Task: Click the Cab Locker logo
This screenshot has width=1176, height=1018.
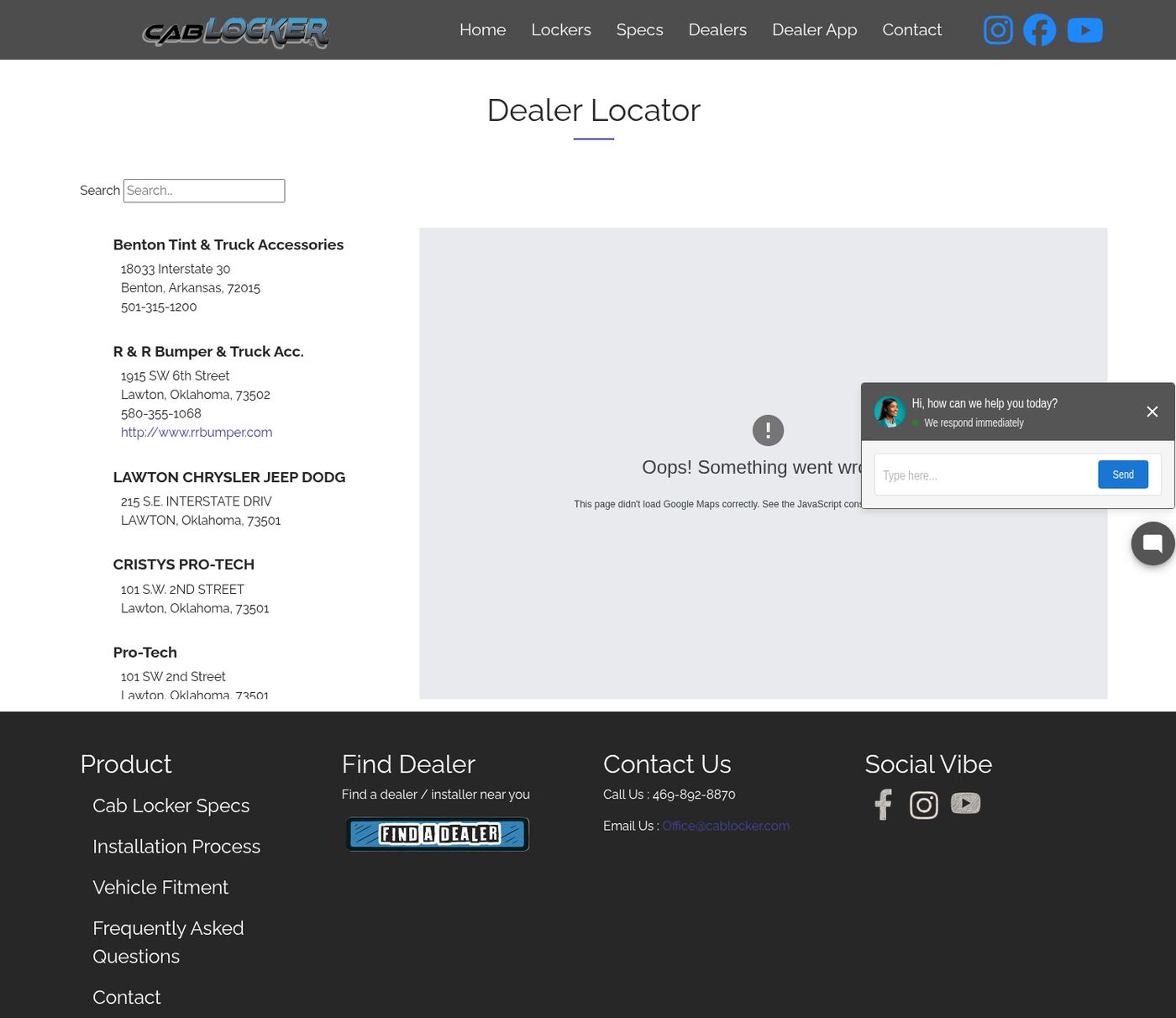Action: coord(236,32)
